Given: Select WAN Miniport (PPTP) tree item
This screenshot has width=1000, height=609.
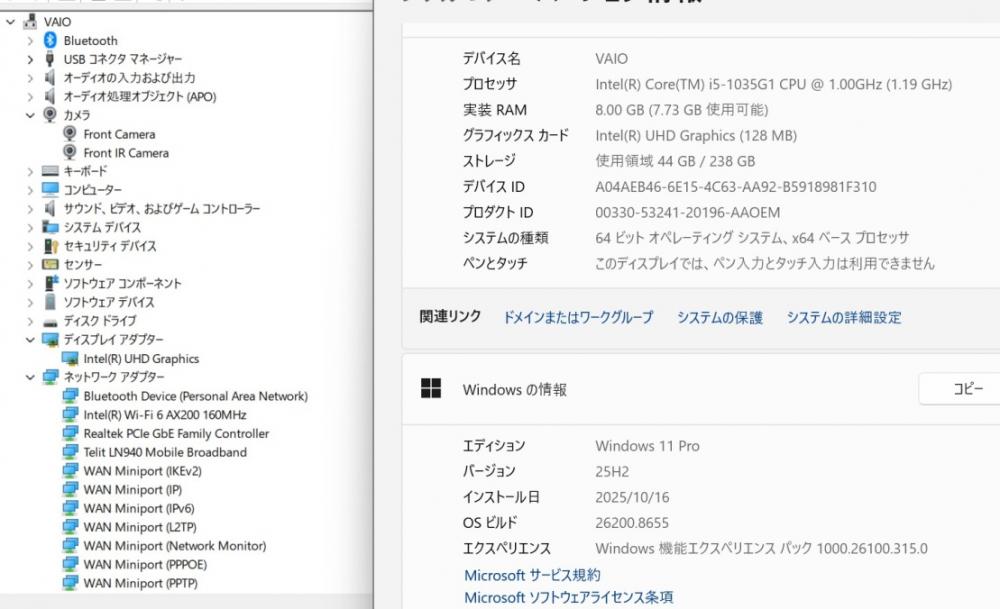Looking at the screenshot, I should pos(140,583).
